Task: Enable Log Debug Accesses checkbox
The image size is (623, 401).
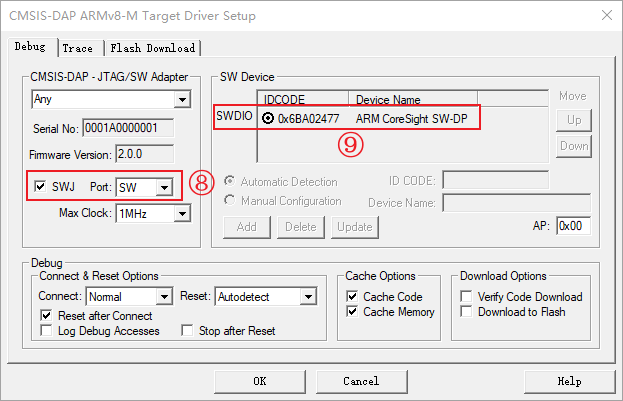Action: [x=46, y=330]
